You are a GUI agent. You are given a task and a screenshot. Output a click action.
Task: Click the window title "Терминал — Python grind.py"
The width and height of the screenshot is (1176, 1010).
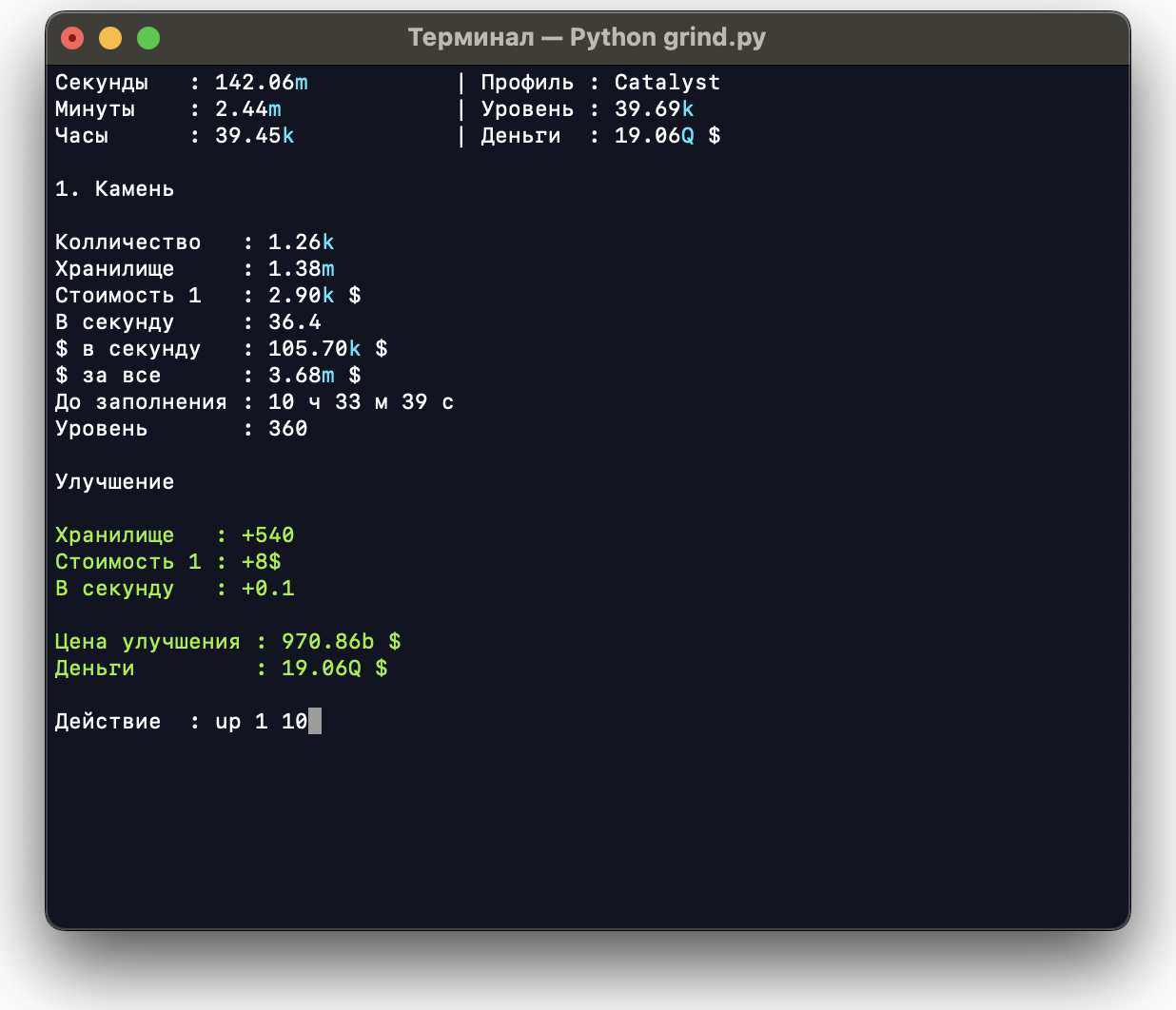point(586,38)
